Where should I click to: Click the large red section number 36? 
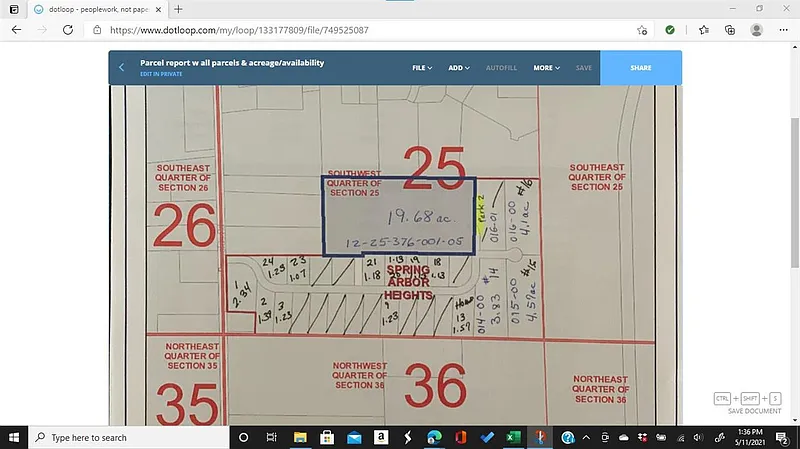[x=435, y=385]
